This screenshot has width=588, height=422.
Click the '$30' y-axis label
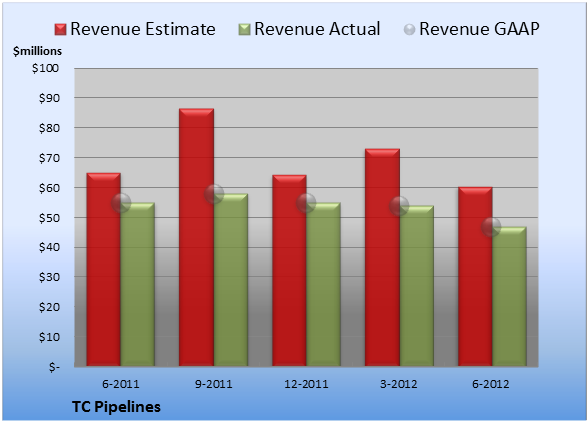click(49, 277)
